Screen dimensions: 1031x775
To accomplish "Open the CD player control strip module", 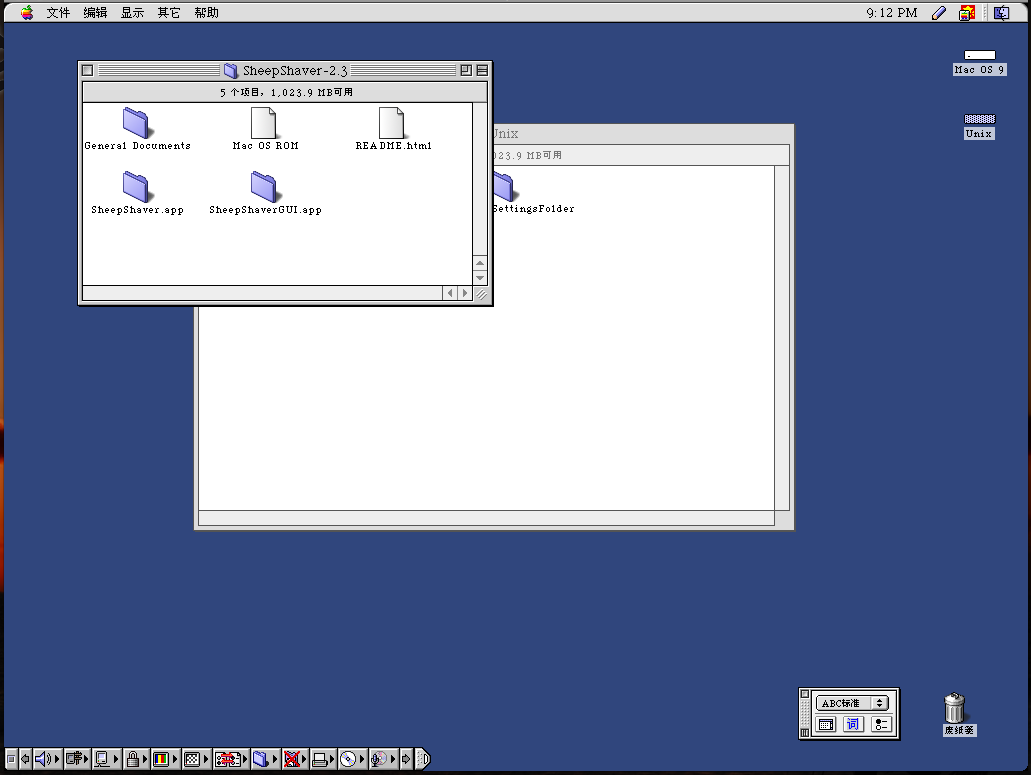I will click(x=352, y=759).
